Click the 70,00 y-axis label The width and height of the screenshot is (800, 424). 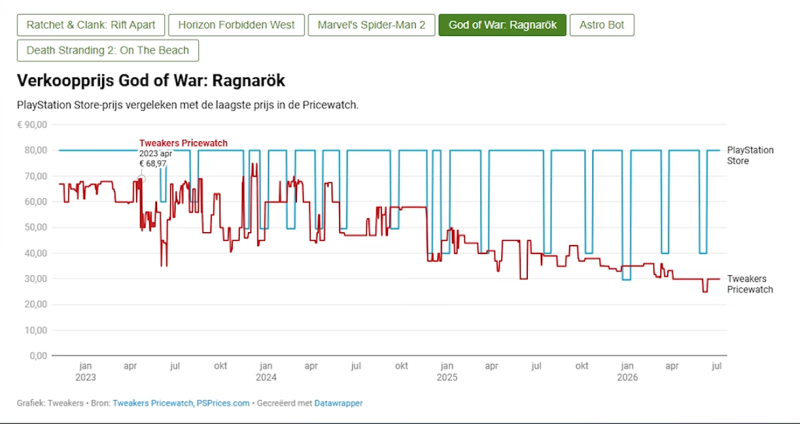click(36, 176)
